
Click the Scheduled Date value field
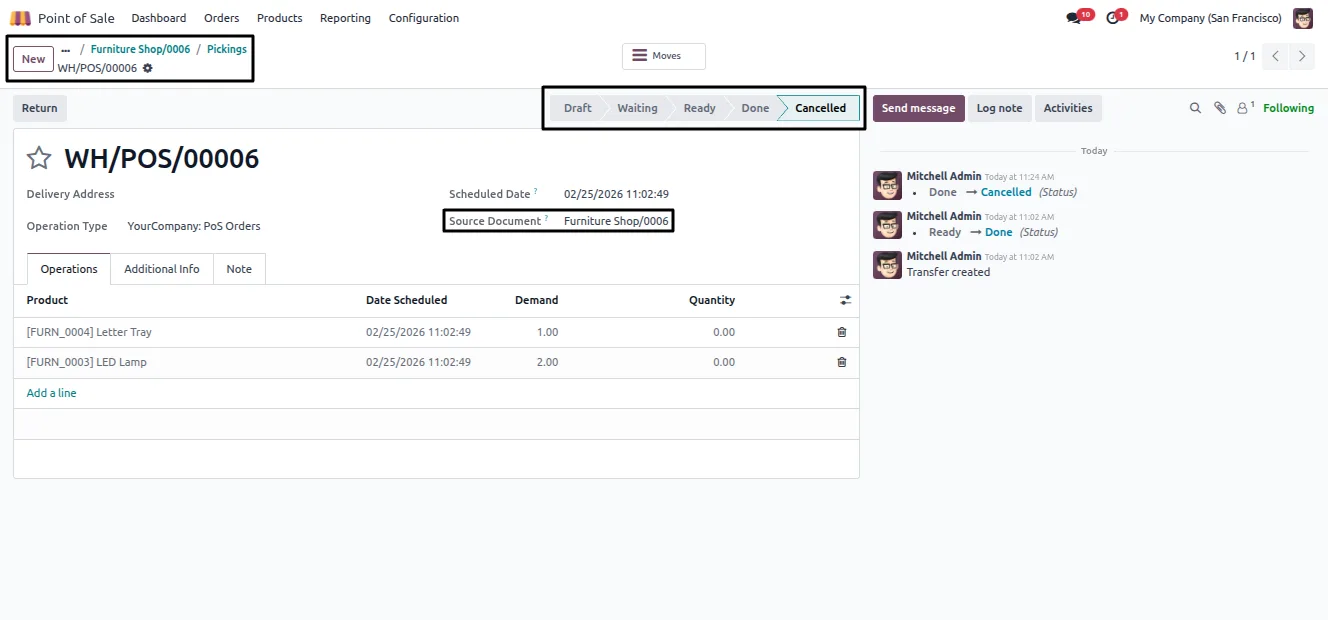616,194
